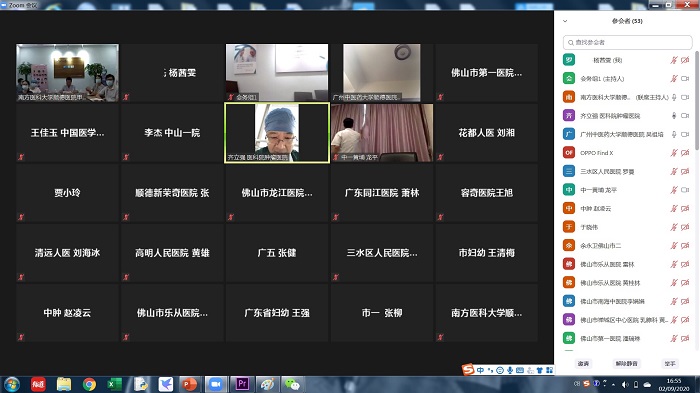Select the highlighted 齐立强 video tile

[277, 133]
